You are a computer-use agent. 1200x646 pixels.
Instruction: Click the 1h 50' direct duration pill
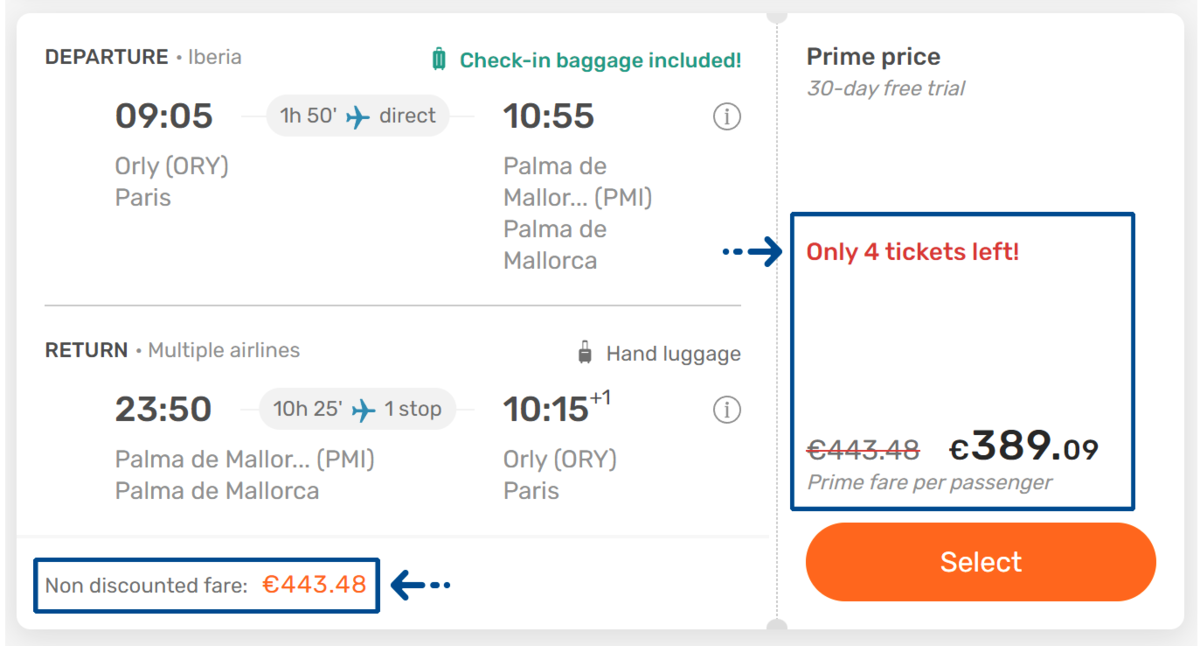[x=357, y=116]
